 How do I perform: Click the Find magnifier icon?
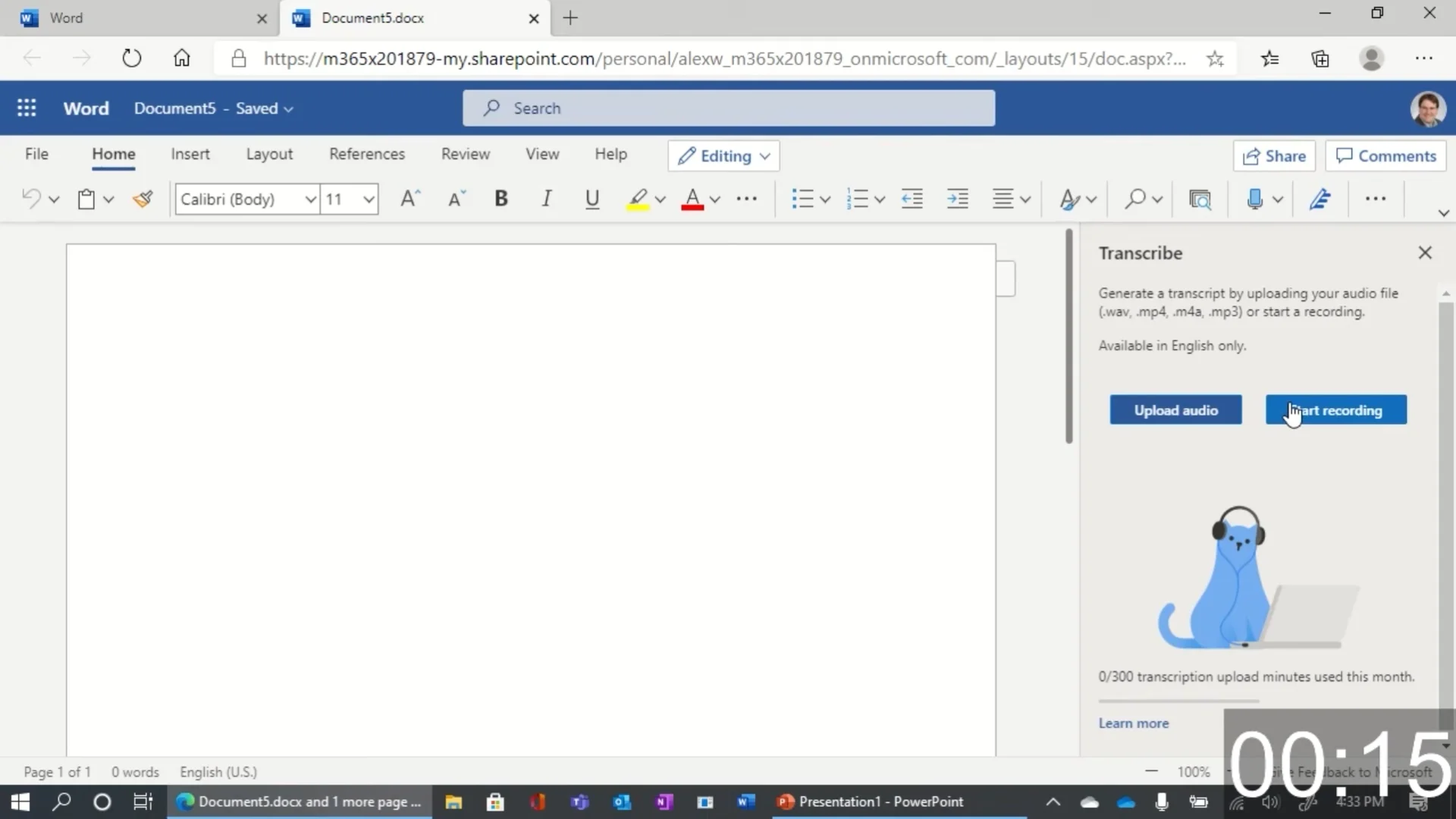click(1135, 199)
